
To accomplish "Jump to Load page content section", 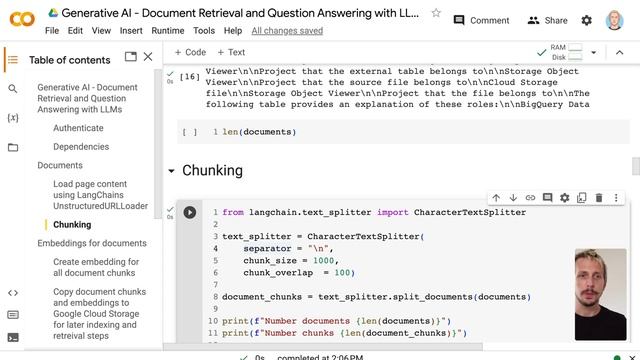I will coord(100,195).
